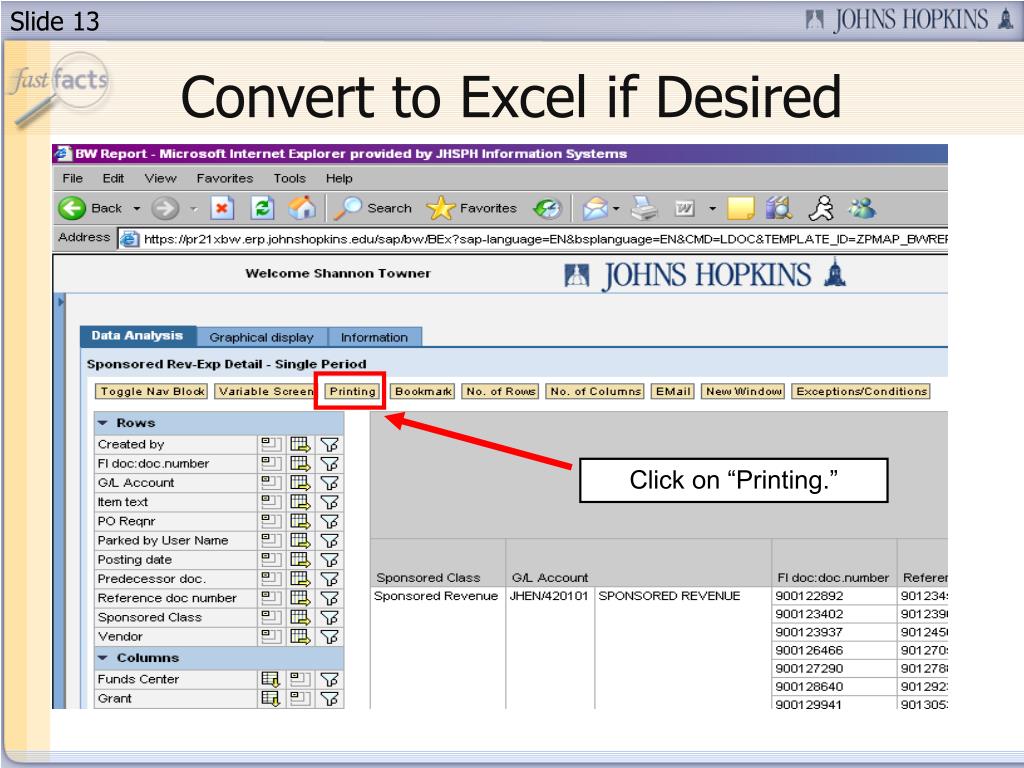The height and width of the screenshot is (768, 1024).
Task: Click FI doc number 900122892 cell
Action: tap(834, 596)
